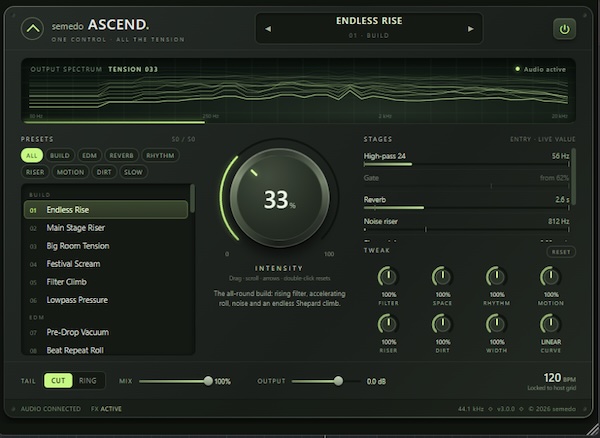This screenshot has width=600, height=438.
Task: Click the preset list scrollbar
Action: tap(192, 198)
